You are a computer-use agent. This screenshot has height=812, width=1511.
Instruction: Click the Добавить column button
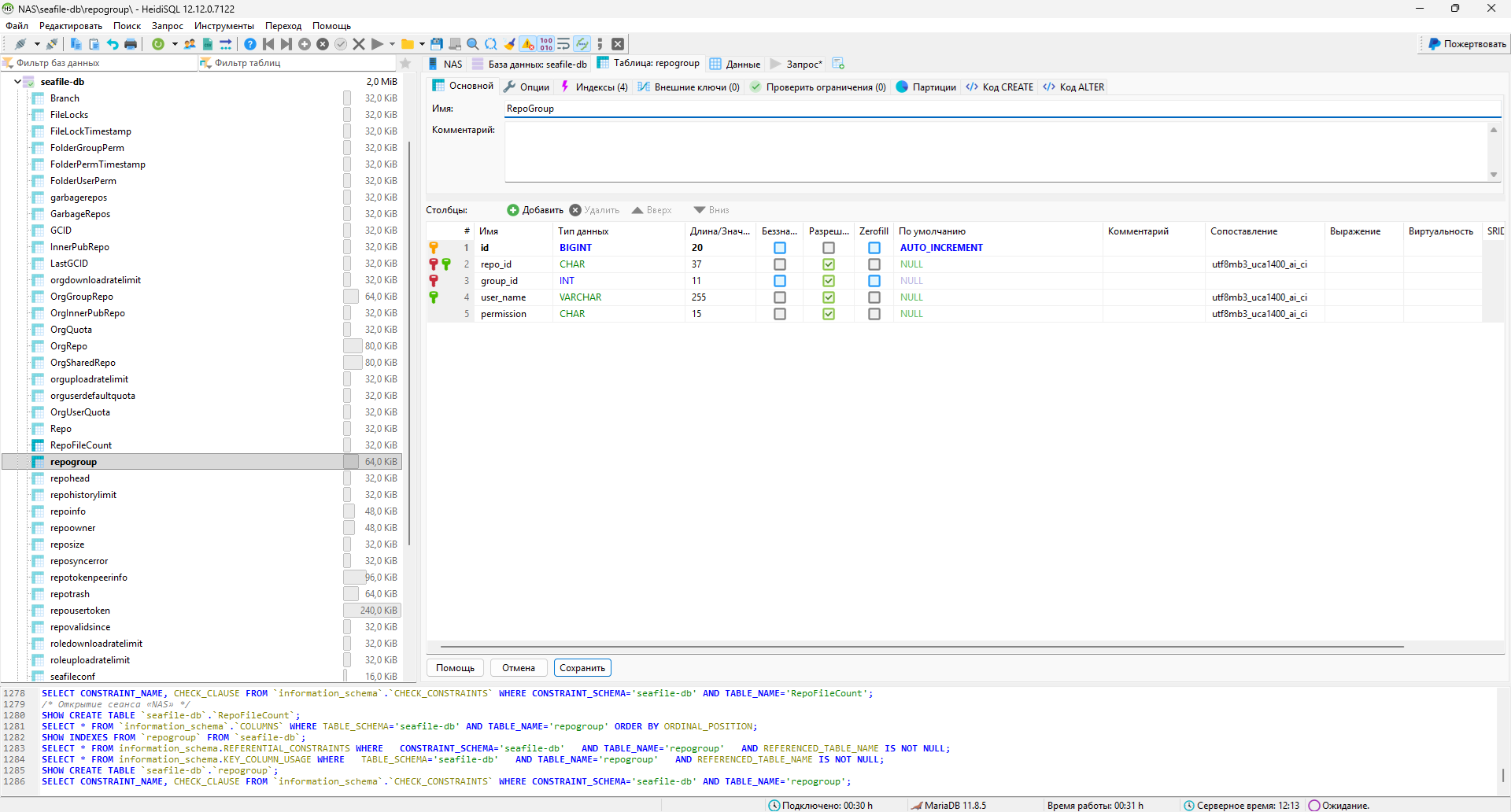[535, 210]
